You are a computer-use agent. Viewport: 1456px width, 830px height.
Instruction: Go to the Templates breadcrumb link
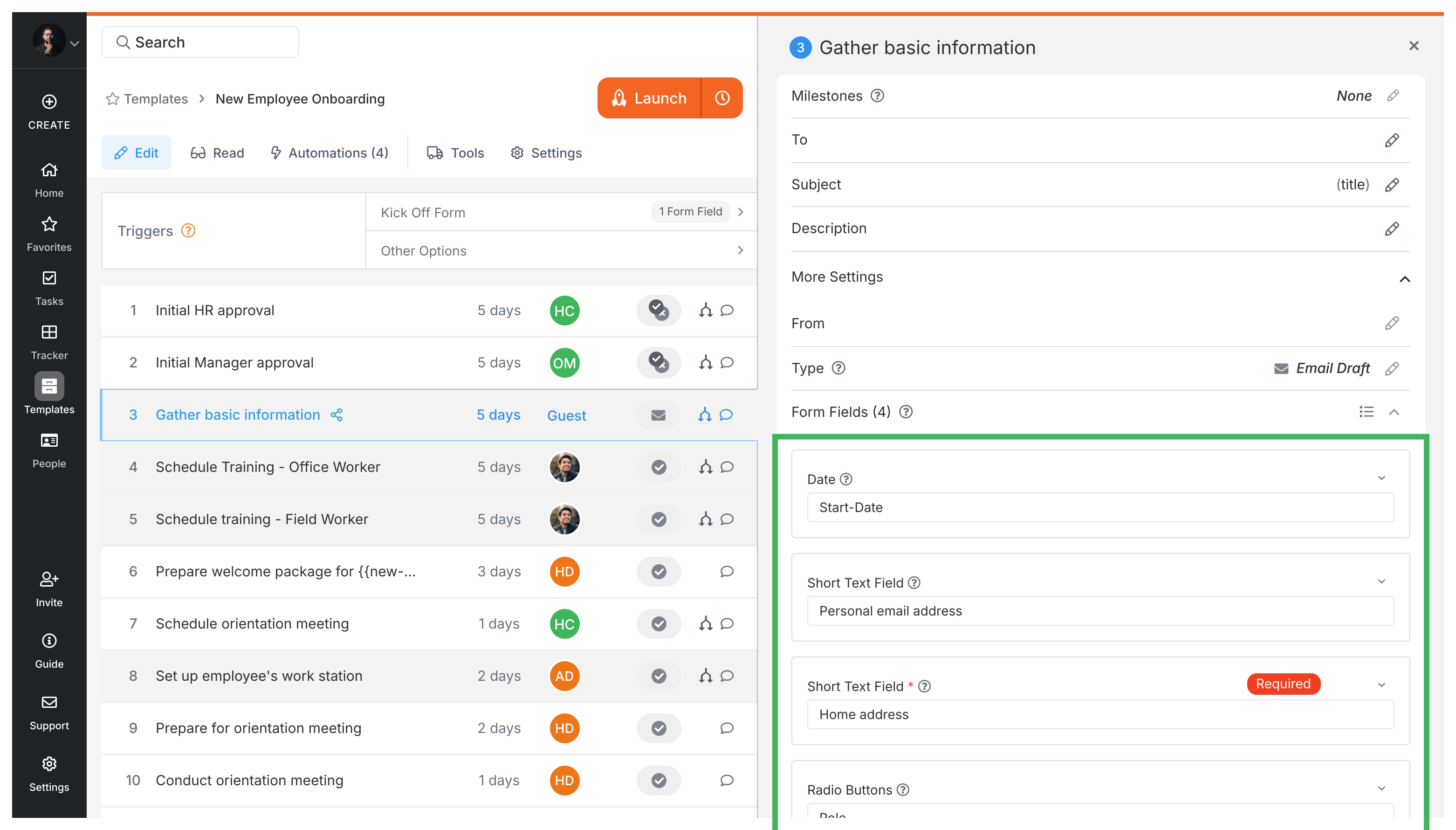tap(156, 98)
